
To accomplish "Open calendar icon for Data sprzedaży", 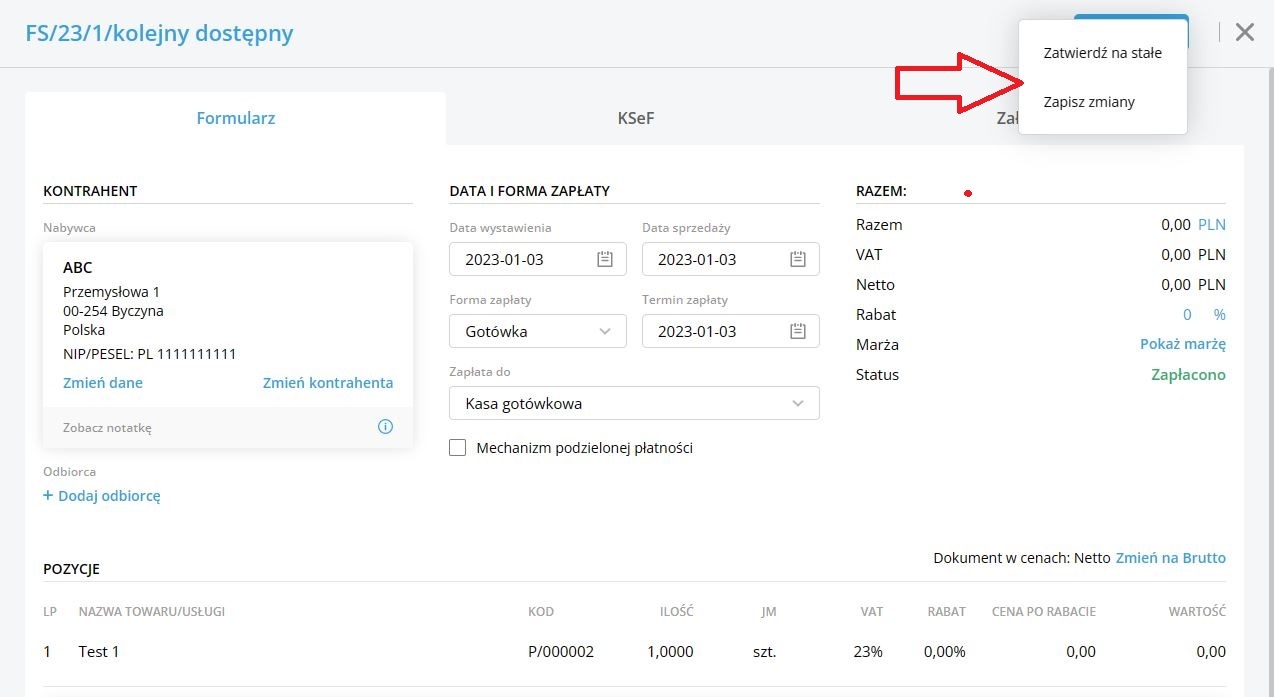I will (797, 259).
